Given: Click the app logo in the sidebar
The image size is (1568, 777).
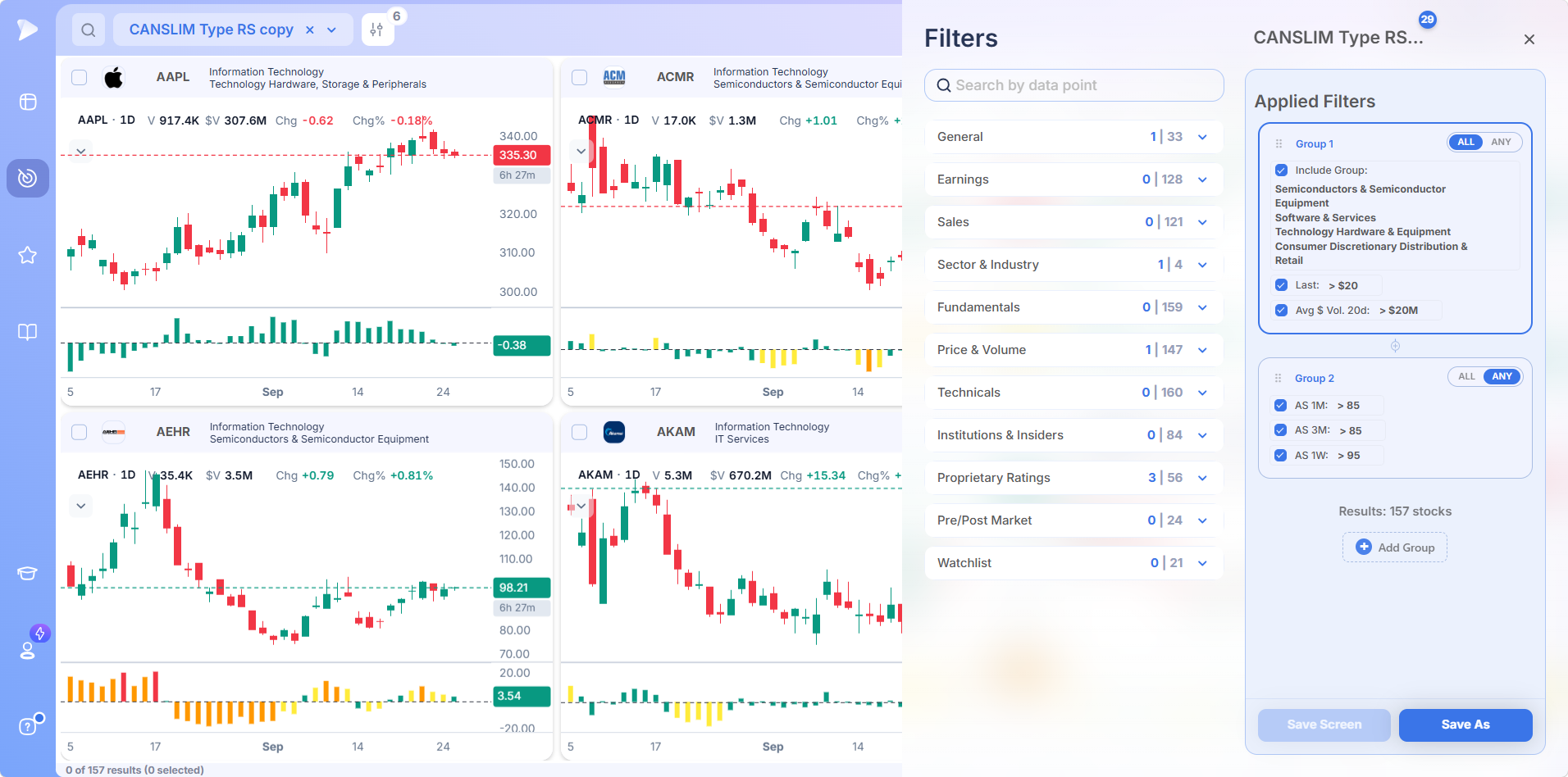Looking at the screenshot, I should click(x=27, y=30).
